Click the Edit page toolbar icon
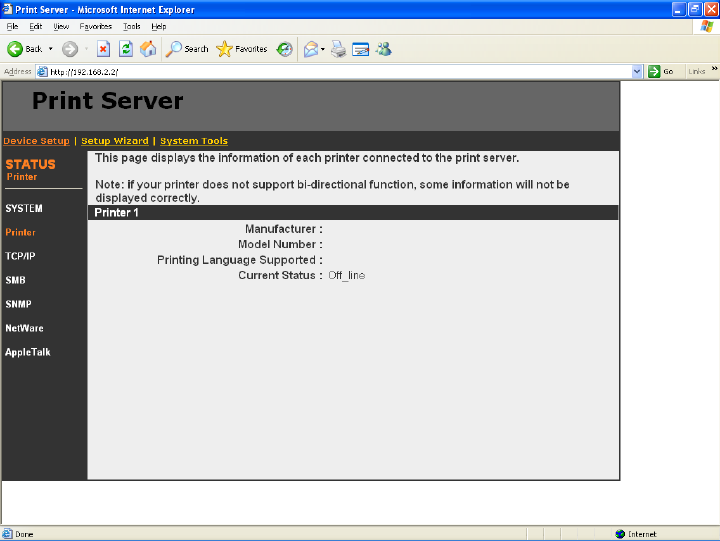The height and width of the screenshot is (541, 720). [360, 49]
